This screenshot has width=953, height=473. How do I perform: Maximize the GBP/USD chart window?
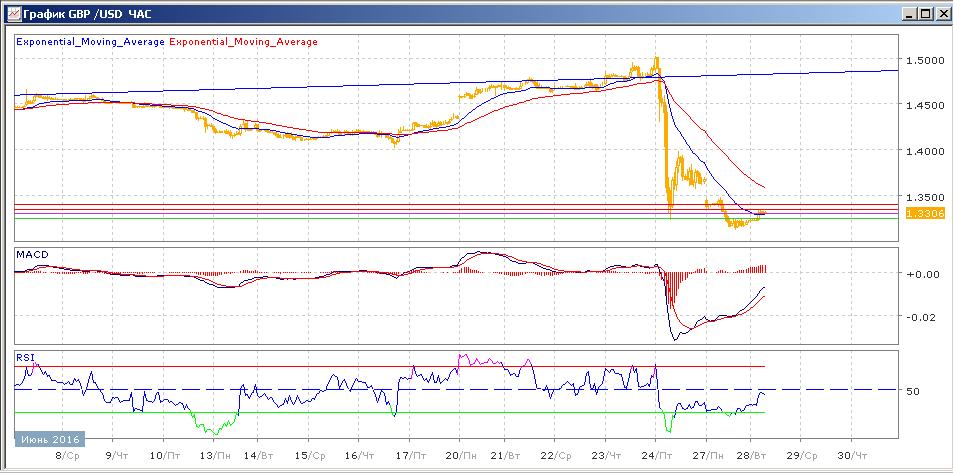click(x=924, y=13)
